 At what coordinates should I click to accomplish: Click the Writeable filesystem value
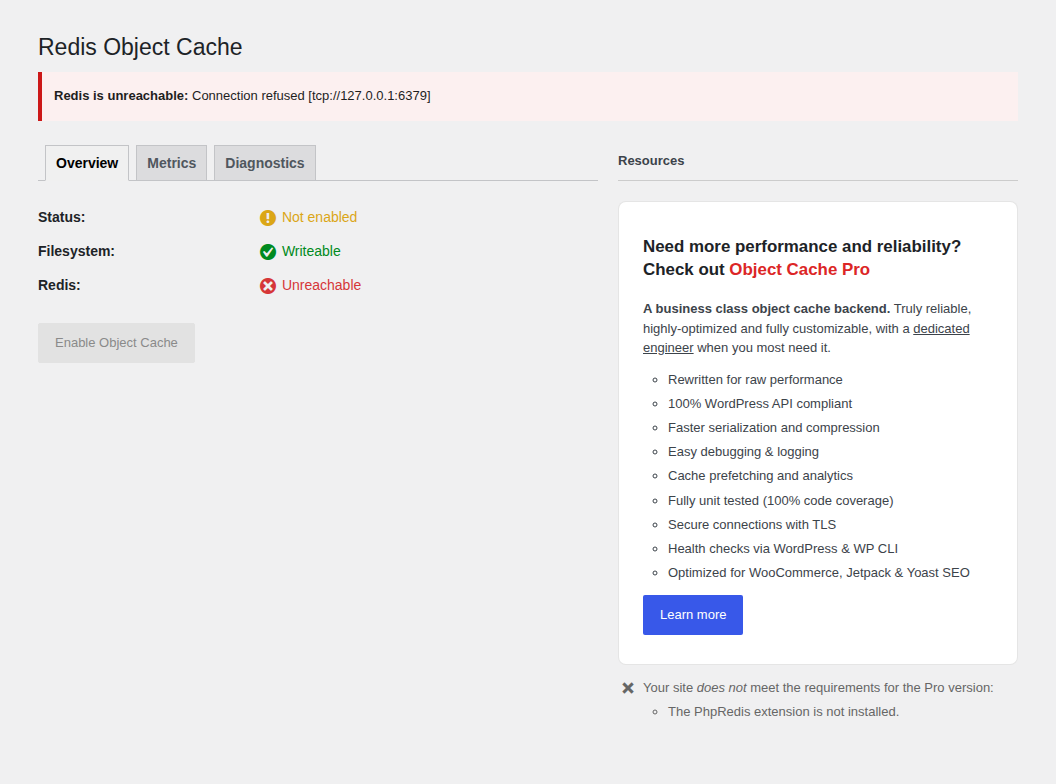click(311, 251)
